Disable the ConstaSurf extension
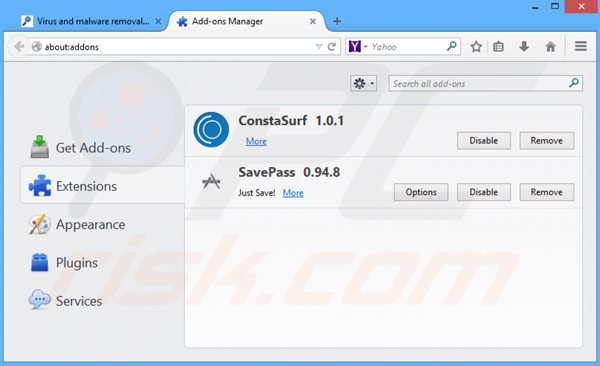The height and width of the screenshot is (366, 600). coord(484,141)
